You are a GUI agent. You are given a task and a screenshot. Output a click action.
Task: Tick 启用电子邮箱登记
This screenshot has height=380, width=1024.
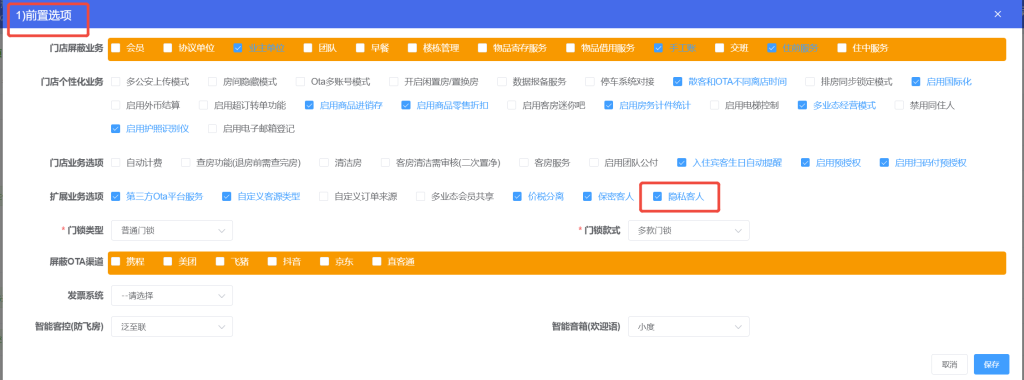coord(212,129)
